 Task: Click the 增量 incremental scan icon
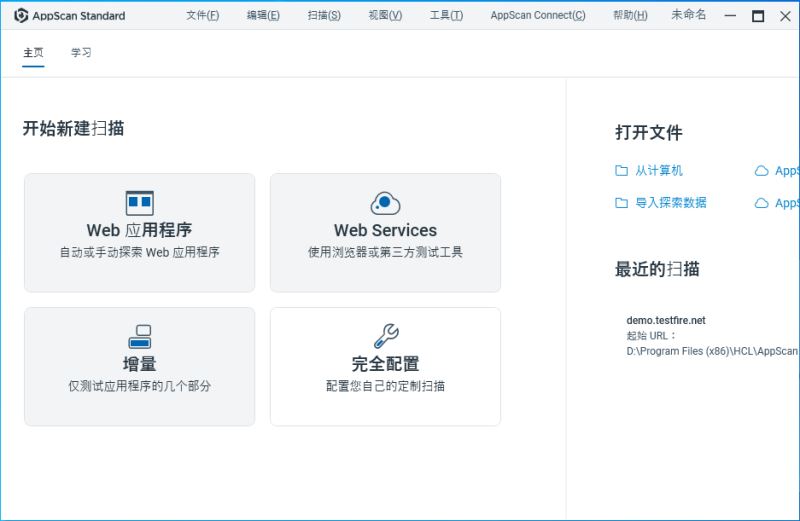139,337
